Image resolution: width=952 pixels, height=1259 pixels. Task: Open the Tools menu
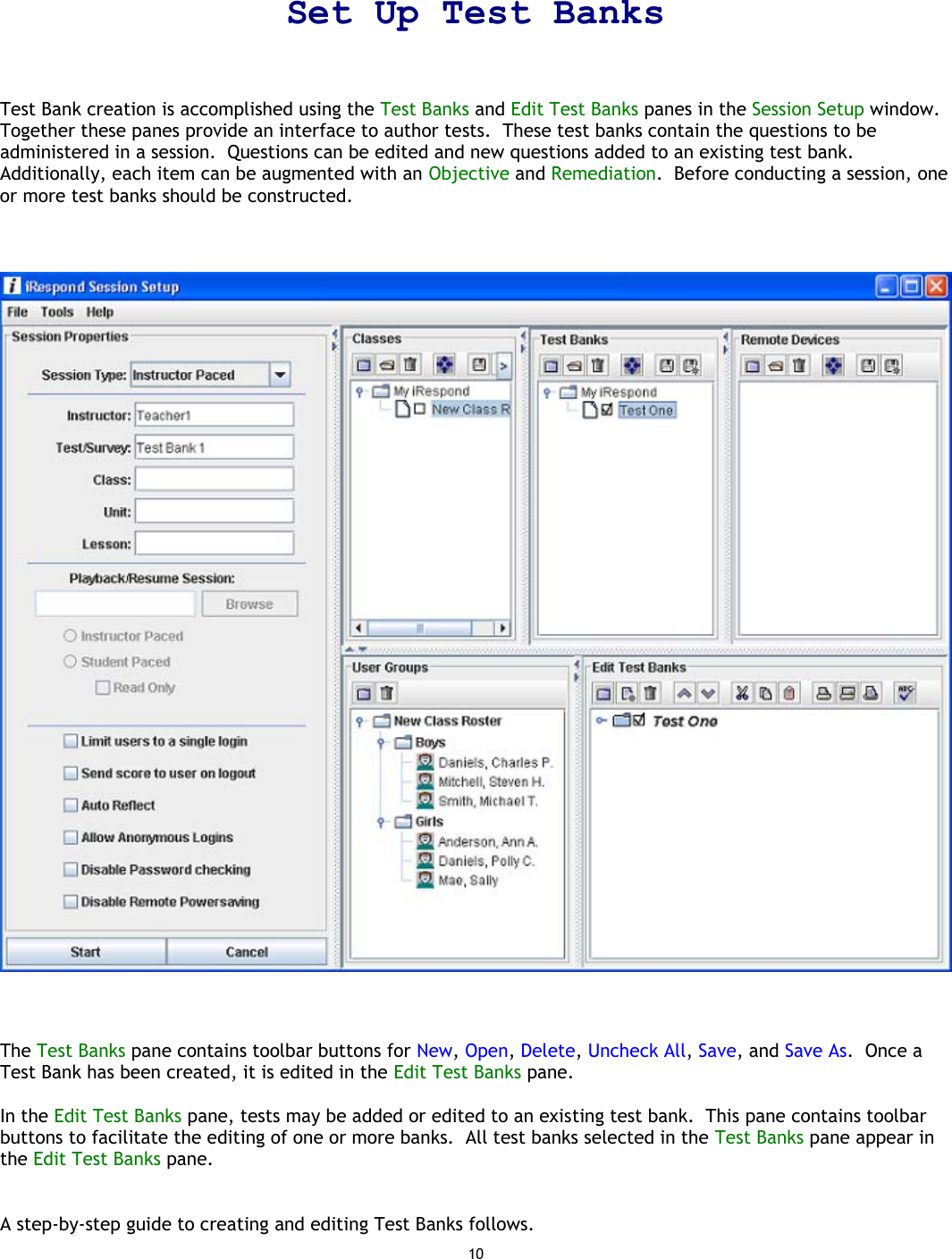57,311
